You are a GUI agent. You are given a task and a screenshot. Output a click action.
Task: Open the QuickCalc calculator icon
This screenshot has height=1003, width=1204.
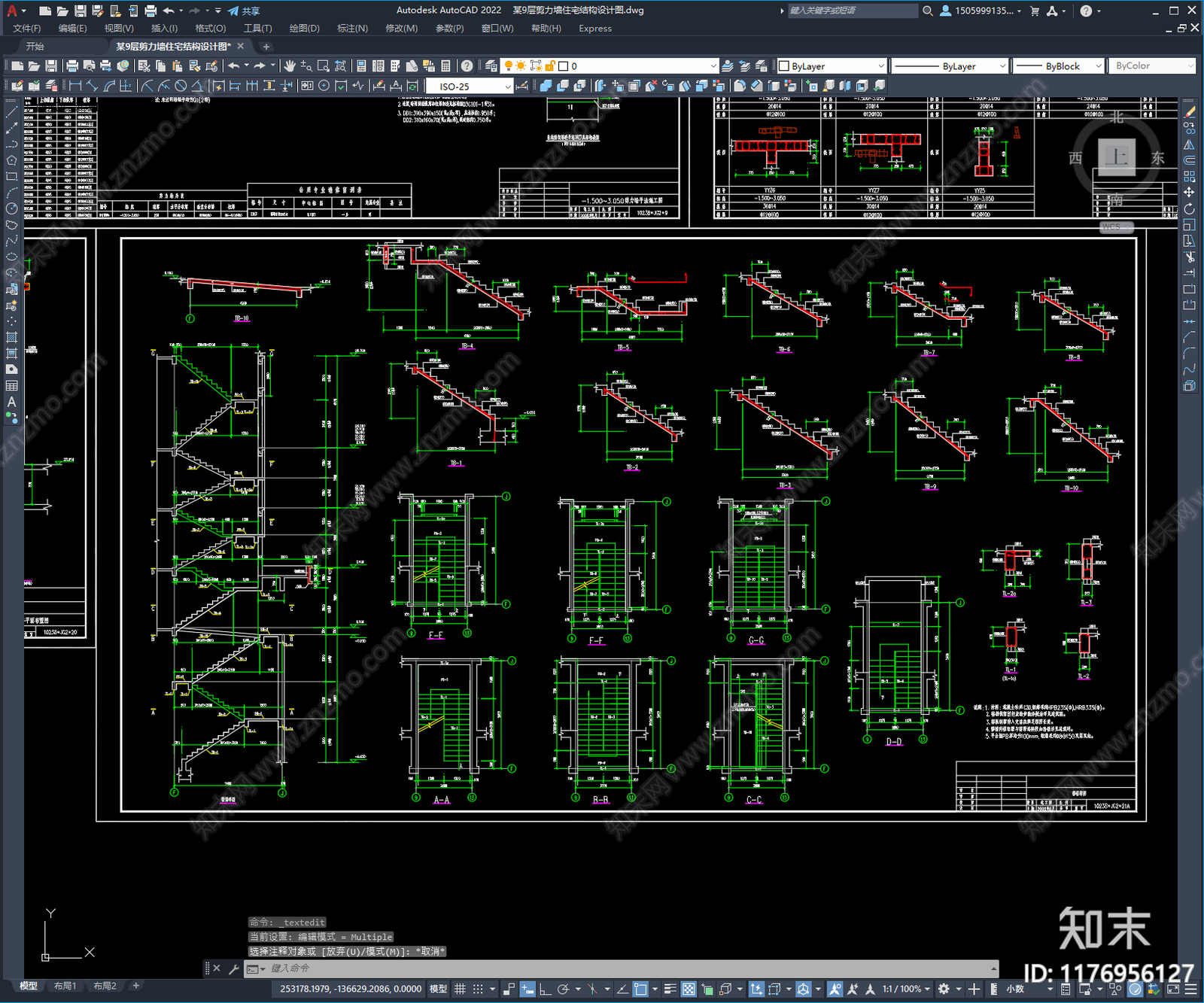click(x=445, y=66)
